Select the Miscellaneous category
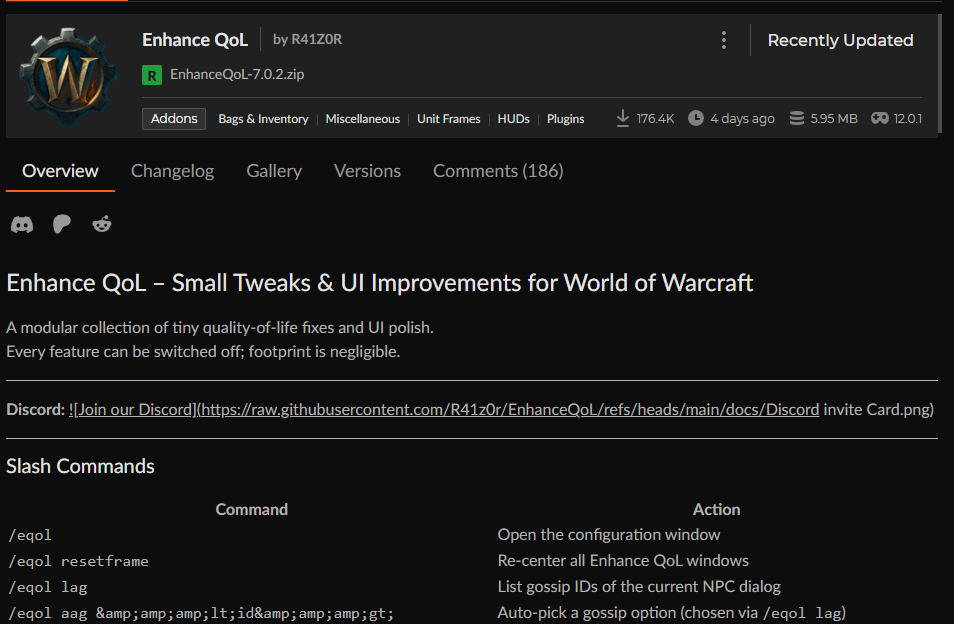This screenshot has width=954, height=624. coord(363,119)
